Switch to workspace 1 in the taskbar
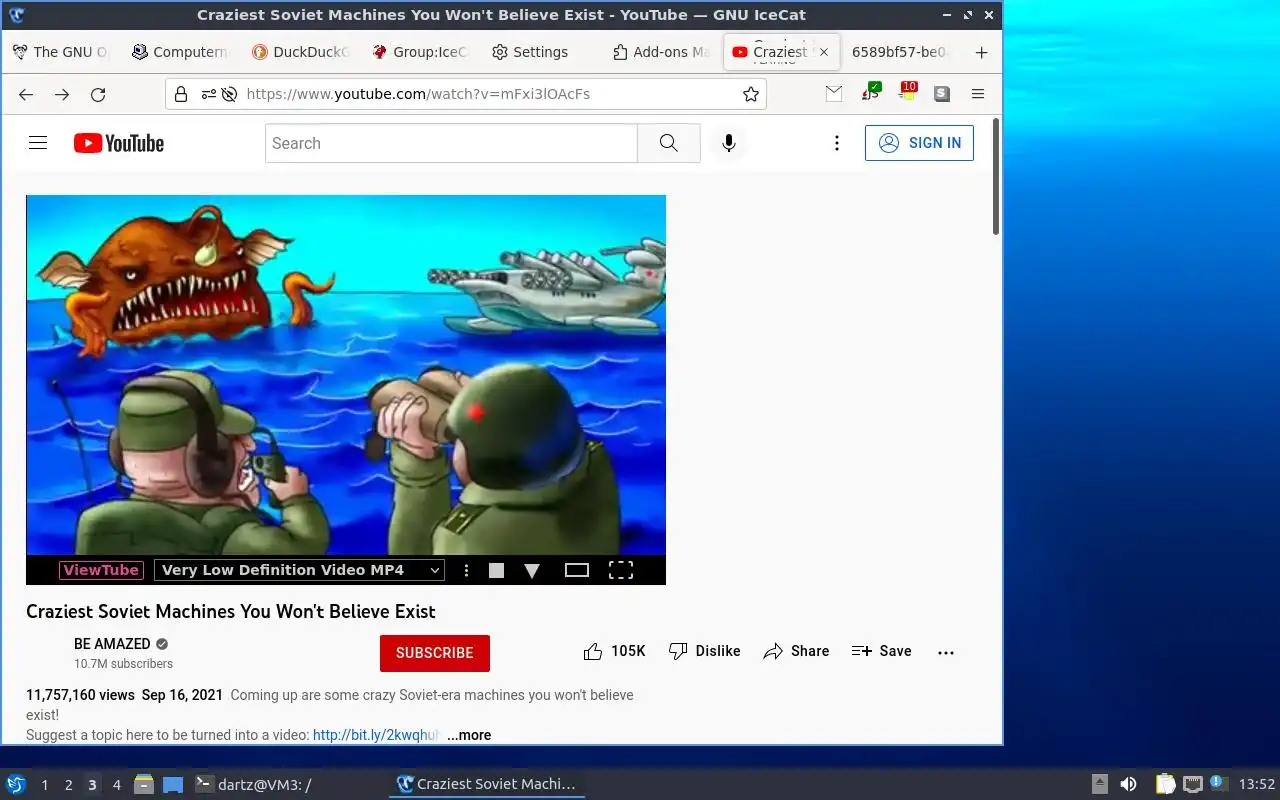The height and width of the screenshot is (800, 1280). pos(45,785)
